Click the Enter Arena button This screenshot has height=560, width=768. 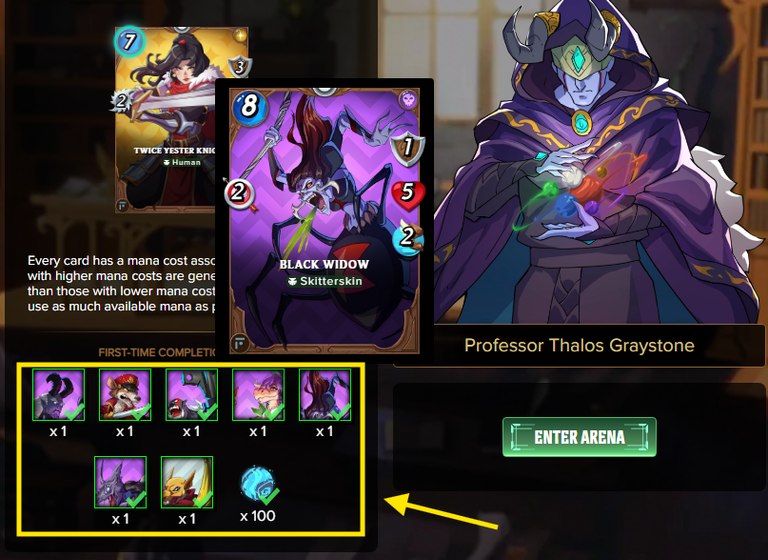coord(579,437)
